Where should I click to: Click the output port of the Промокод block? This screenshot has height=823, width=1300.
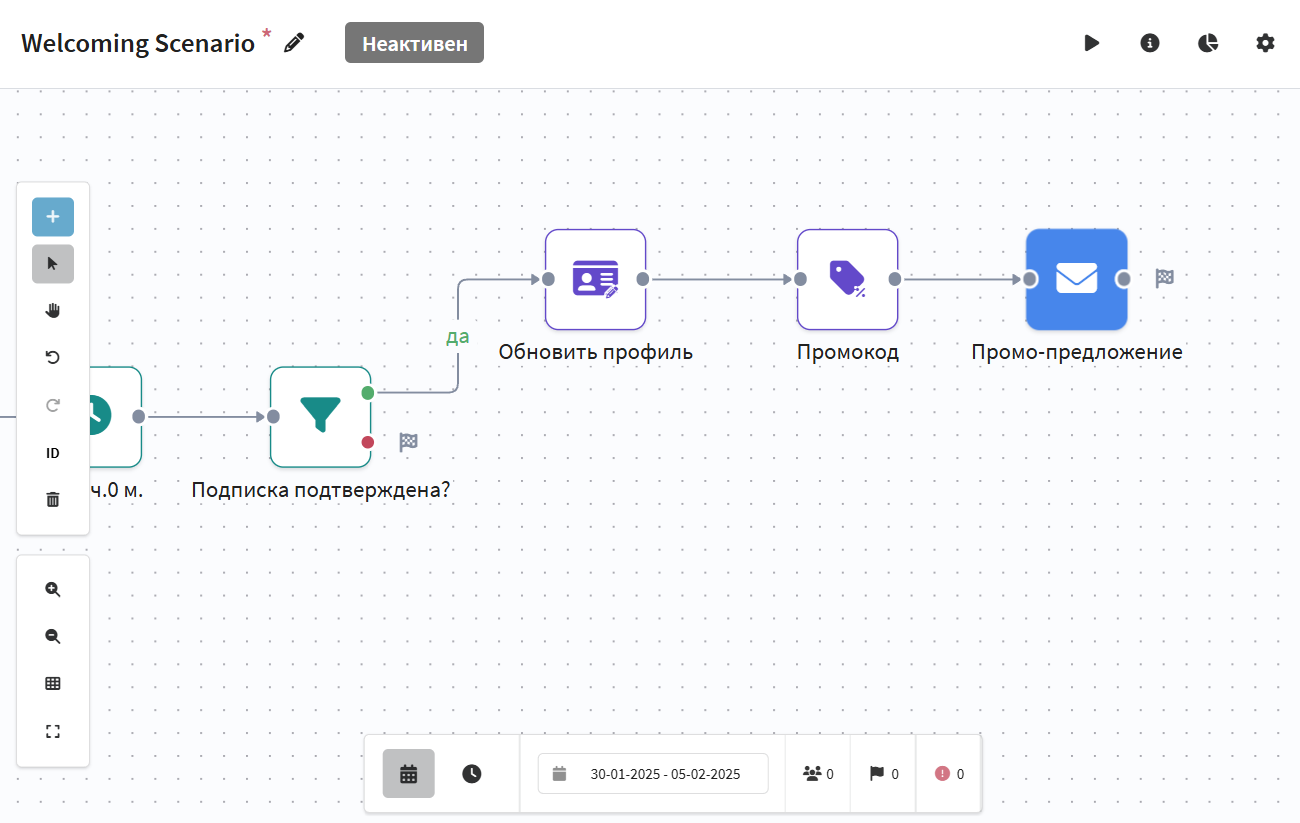pos(895,279)
